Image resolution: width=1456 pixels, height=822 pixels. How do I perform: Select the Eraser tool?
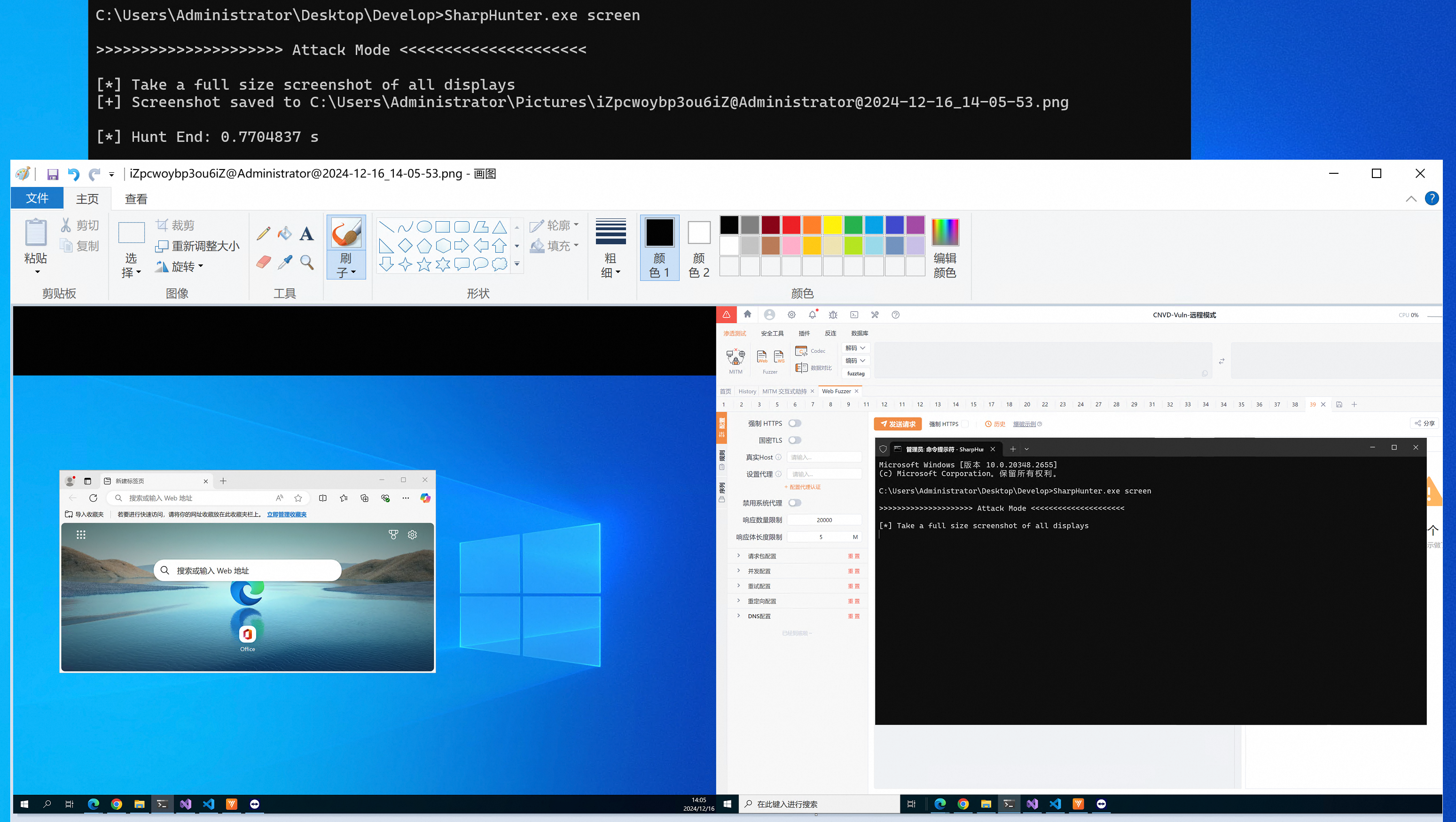263,262
